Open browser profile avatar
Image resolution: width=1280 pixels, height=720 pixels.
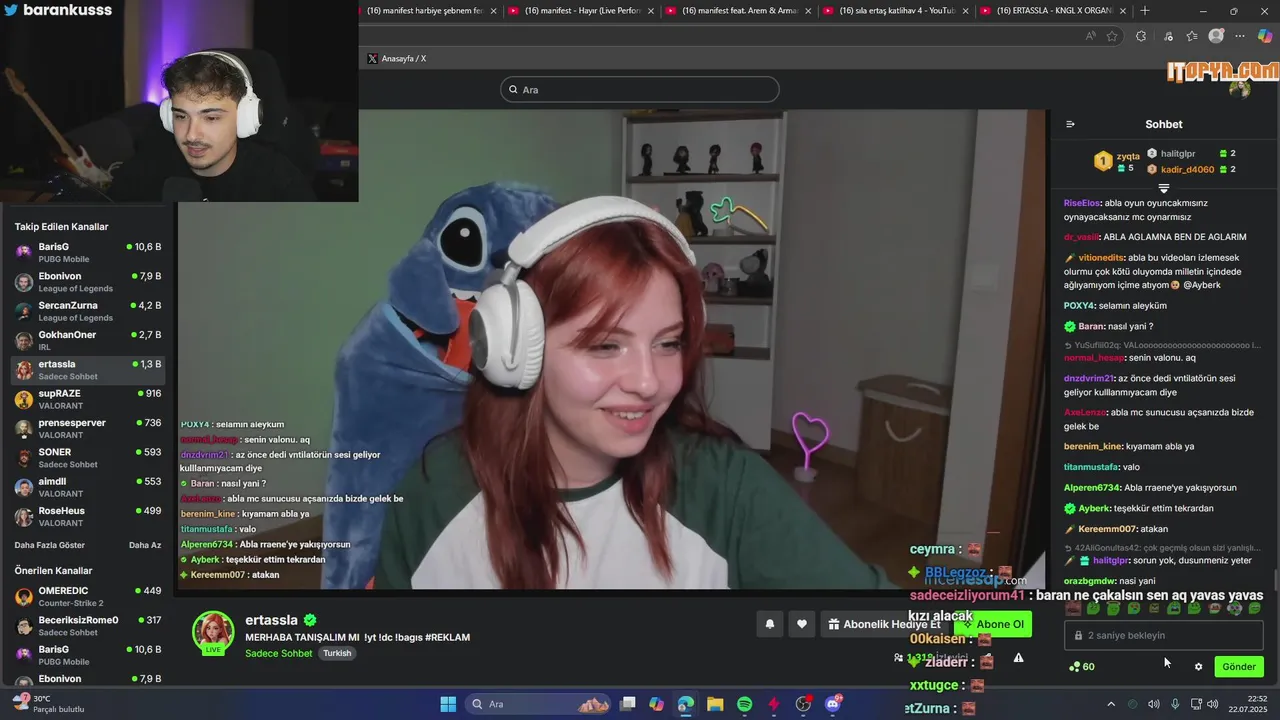click(x=1216, y=36)
